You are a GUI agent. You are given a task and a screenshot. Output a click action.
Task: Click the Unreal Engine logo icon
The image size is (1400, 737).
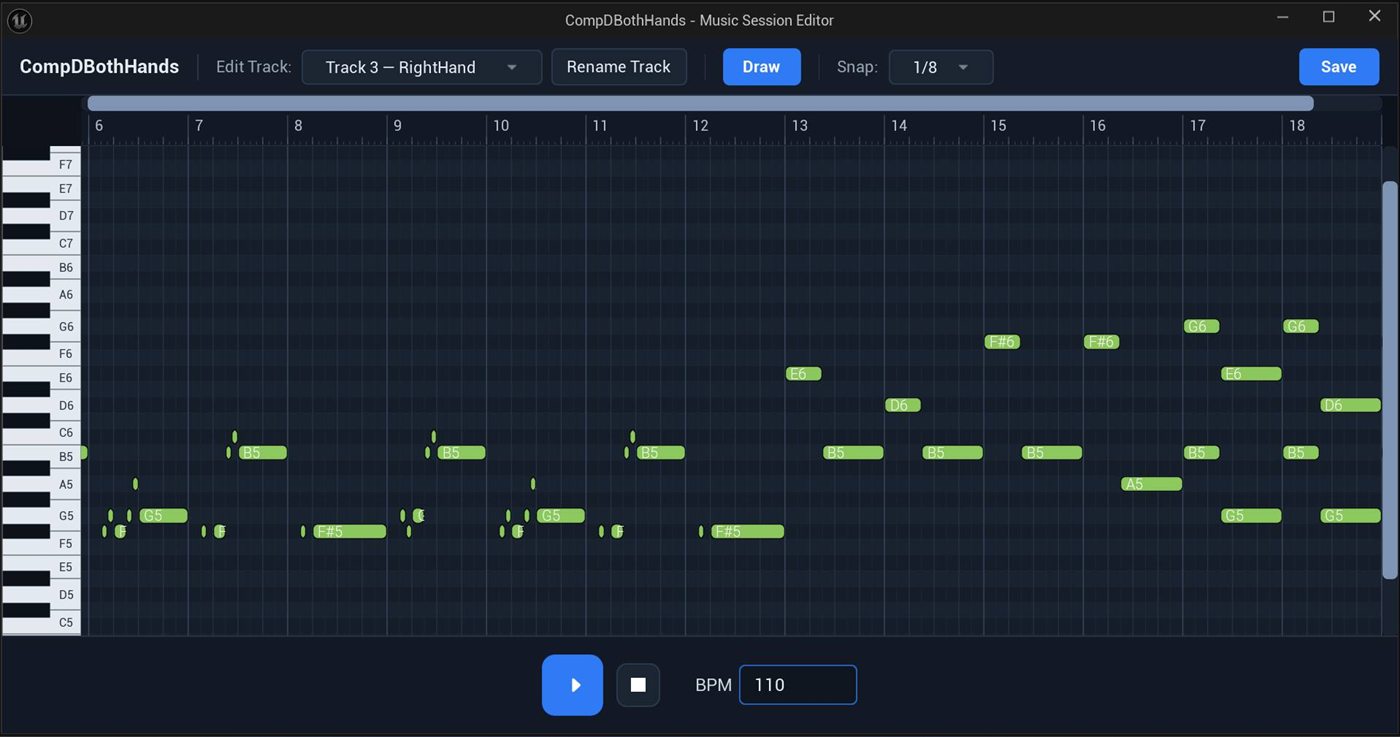pyautogui.click(x=18, y=20)
